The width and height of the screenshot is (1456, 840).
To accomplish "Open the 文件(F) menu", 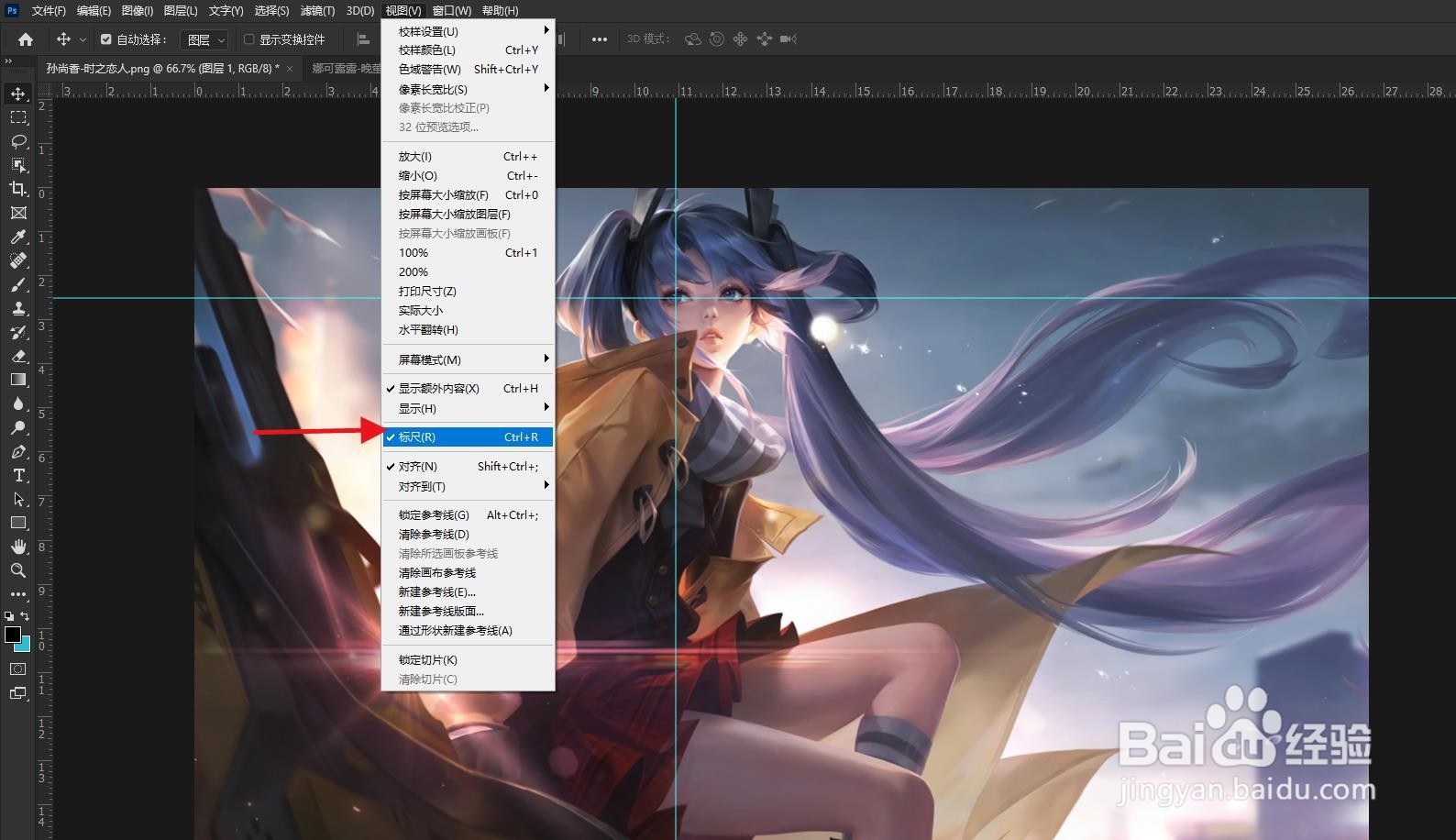I will click(49, 11).
